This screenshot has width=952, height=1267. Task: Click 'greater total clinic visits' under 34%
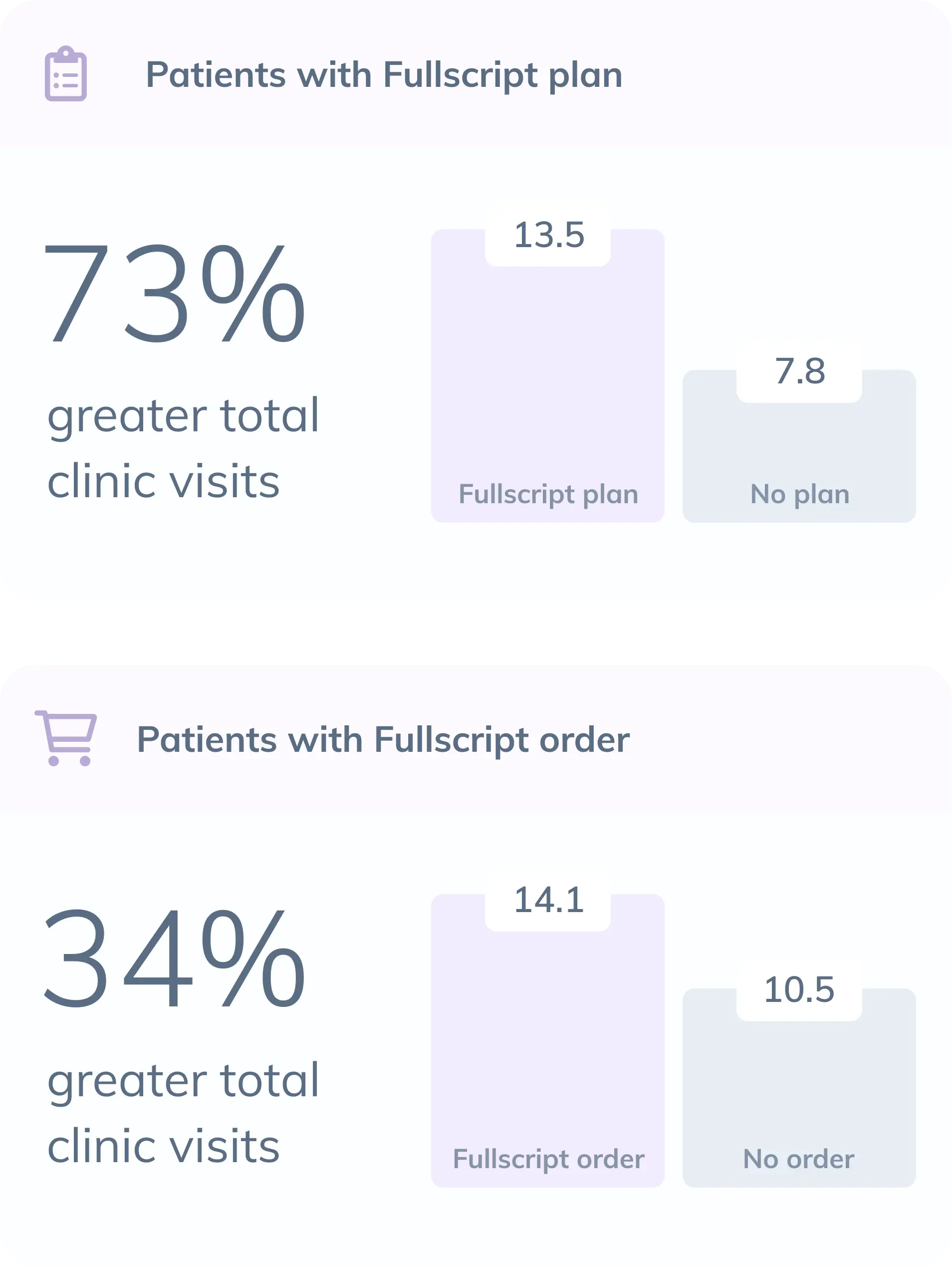[x=183, y=1112]
